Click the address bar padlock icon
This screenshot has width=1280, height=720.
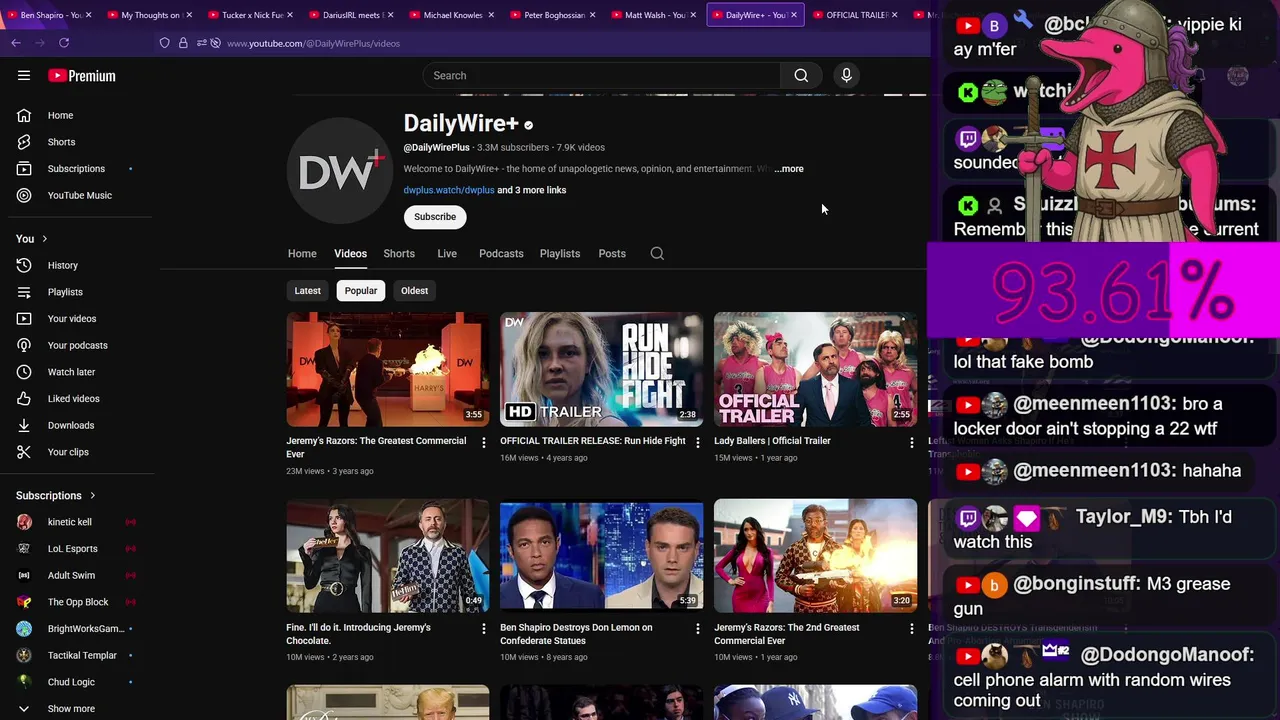(183, 43)
